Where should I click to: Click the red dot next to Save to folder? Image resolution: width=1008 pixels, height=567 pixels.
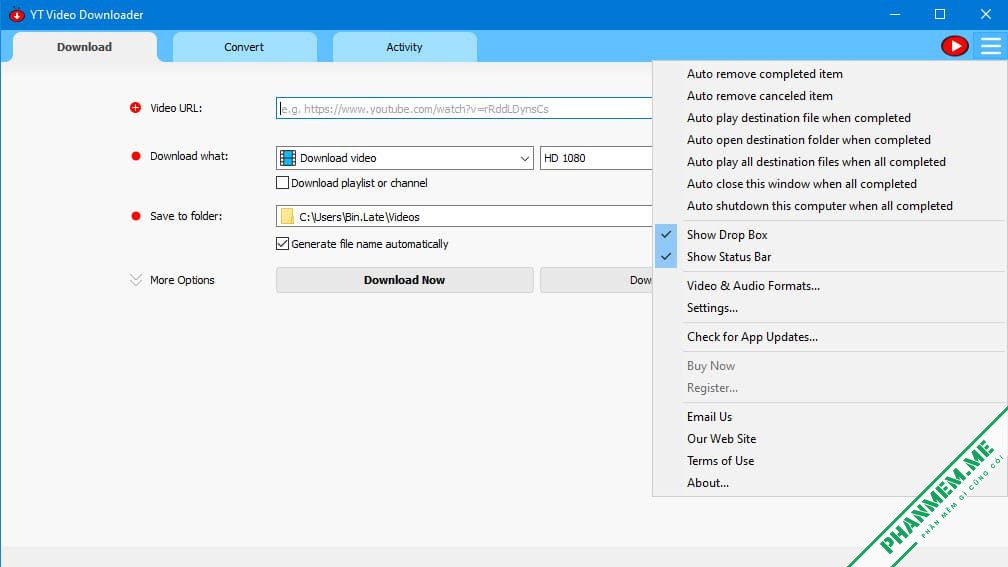[136, 216]
